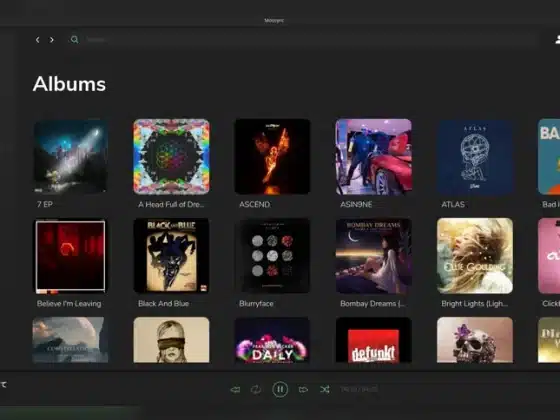Screen dimensions: 560x420
Task: Open A Head Full of Dreams cover art
Action: (171, 156)
